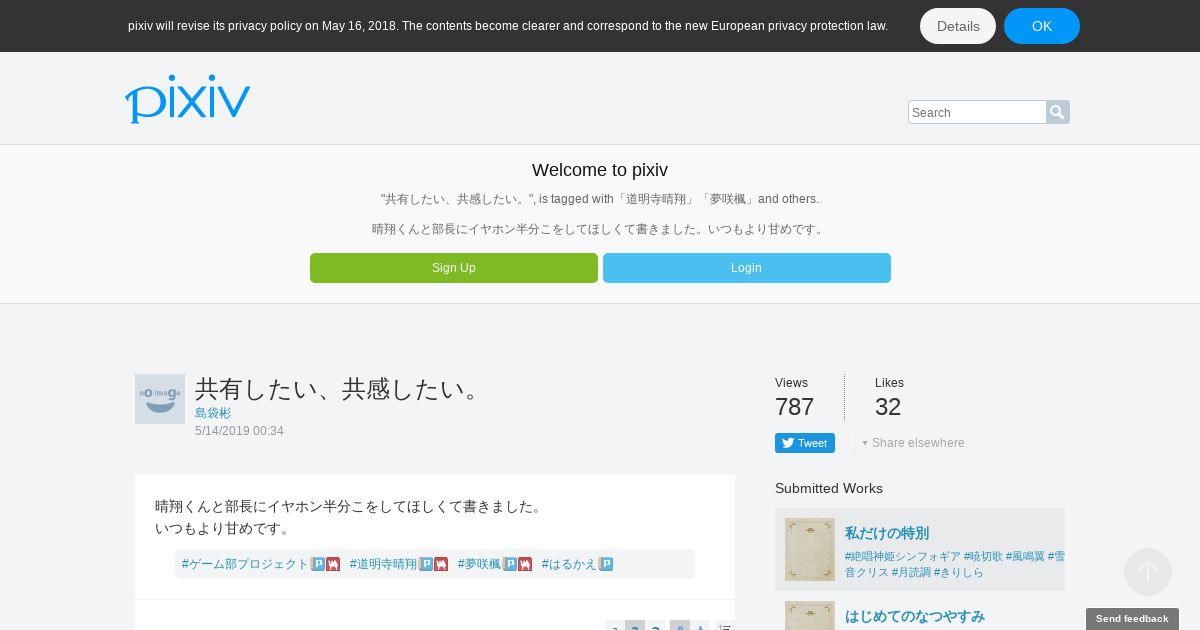Open red dic icon beside 夢咲楓 tag
Screen dimensions: 1200x630
pyautogui.click(x=525, y=564)
